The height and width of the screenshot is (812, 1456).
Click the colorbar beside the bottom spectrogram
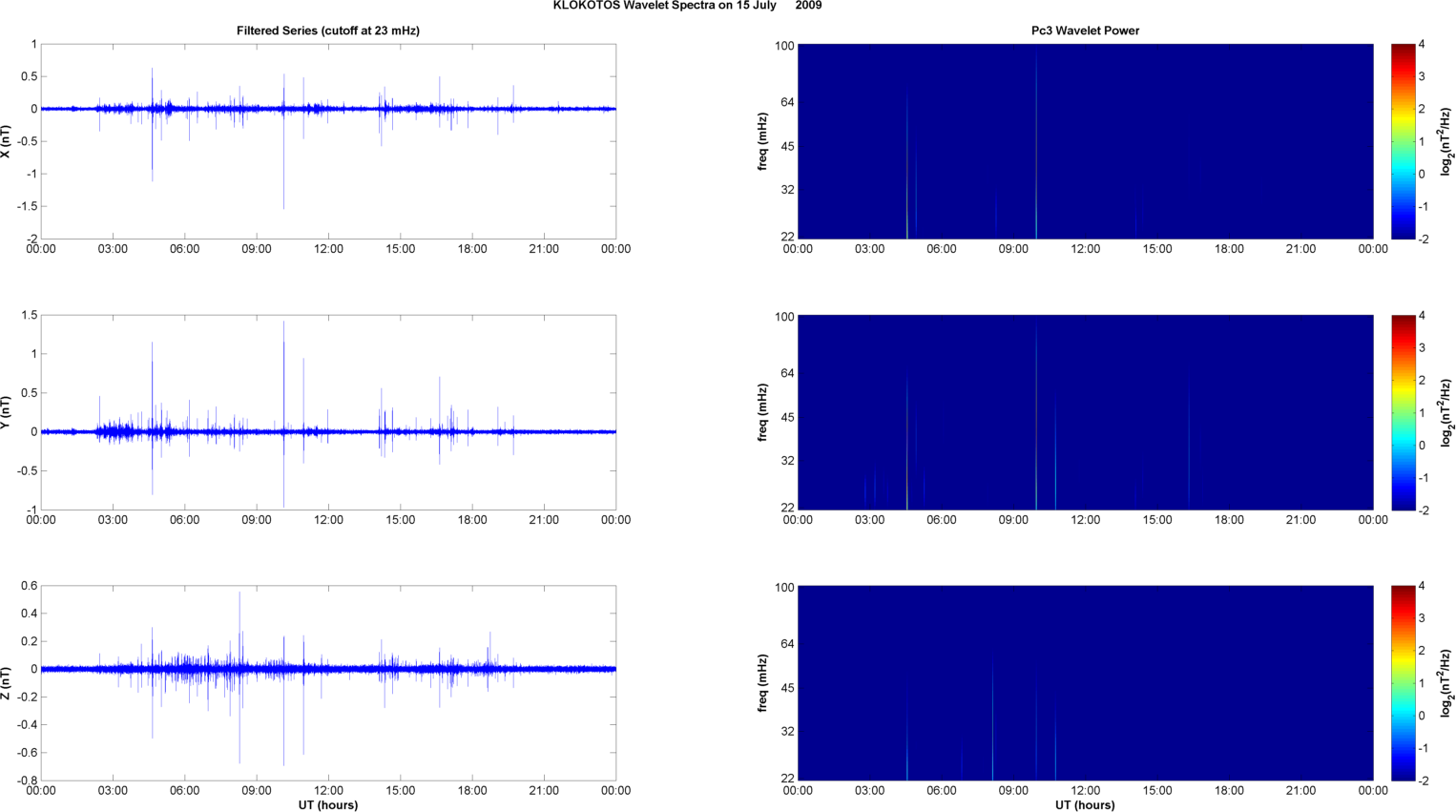point(1403,683)
